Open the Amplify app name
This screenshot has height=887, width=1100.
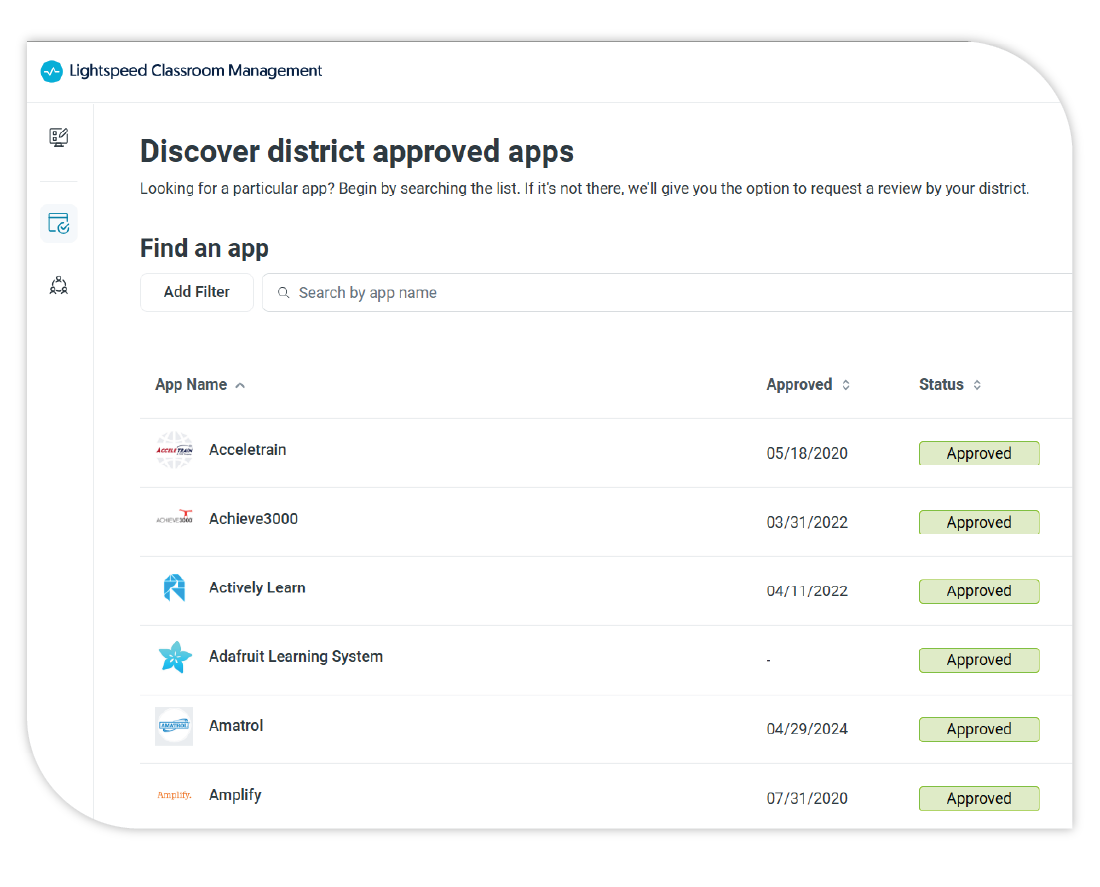pos(235,795)
